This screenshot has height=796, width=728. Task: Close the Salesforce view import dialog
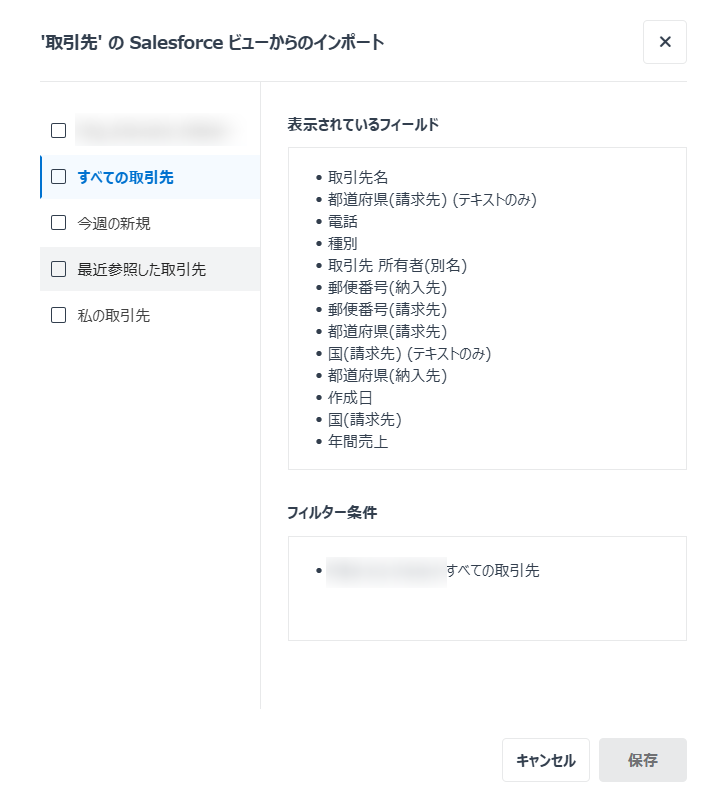(665, 42)
